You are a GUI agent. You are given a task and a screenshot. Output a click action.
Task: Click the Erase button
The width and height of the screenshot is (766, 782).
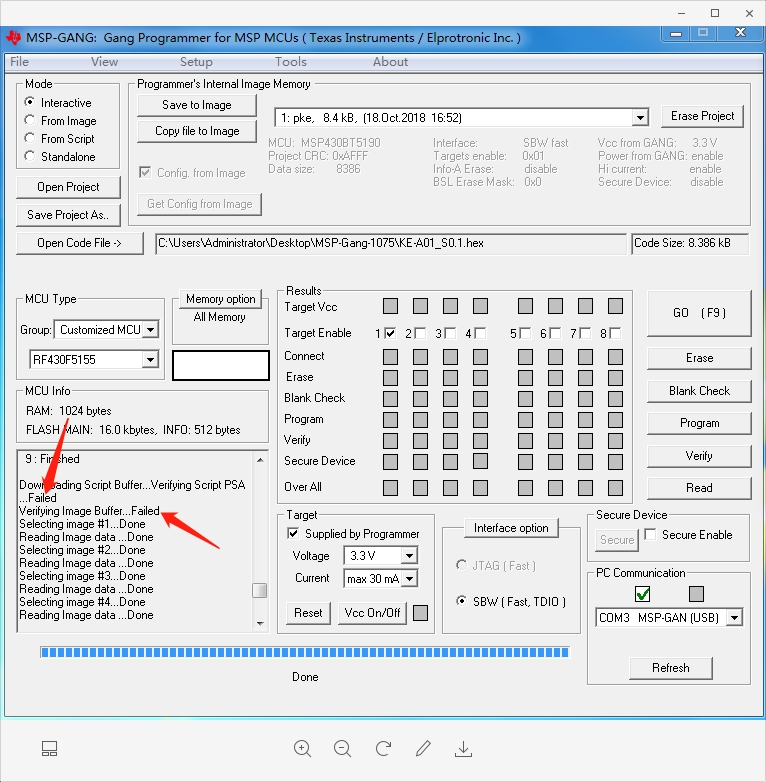[x=699, y=358]
